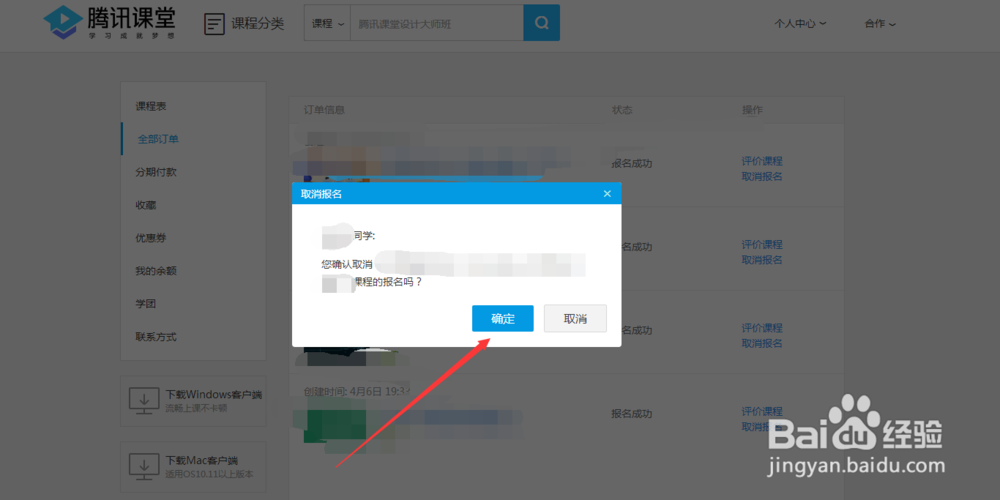Screen dimensions: 1000x500
Task: Click 评价课程 link in first order row
Action: (x=762, y=161)
